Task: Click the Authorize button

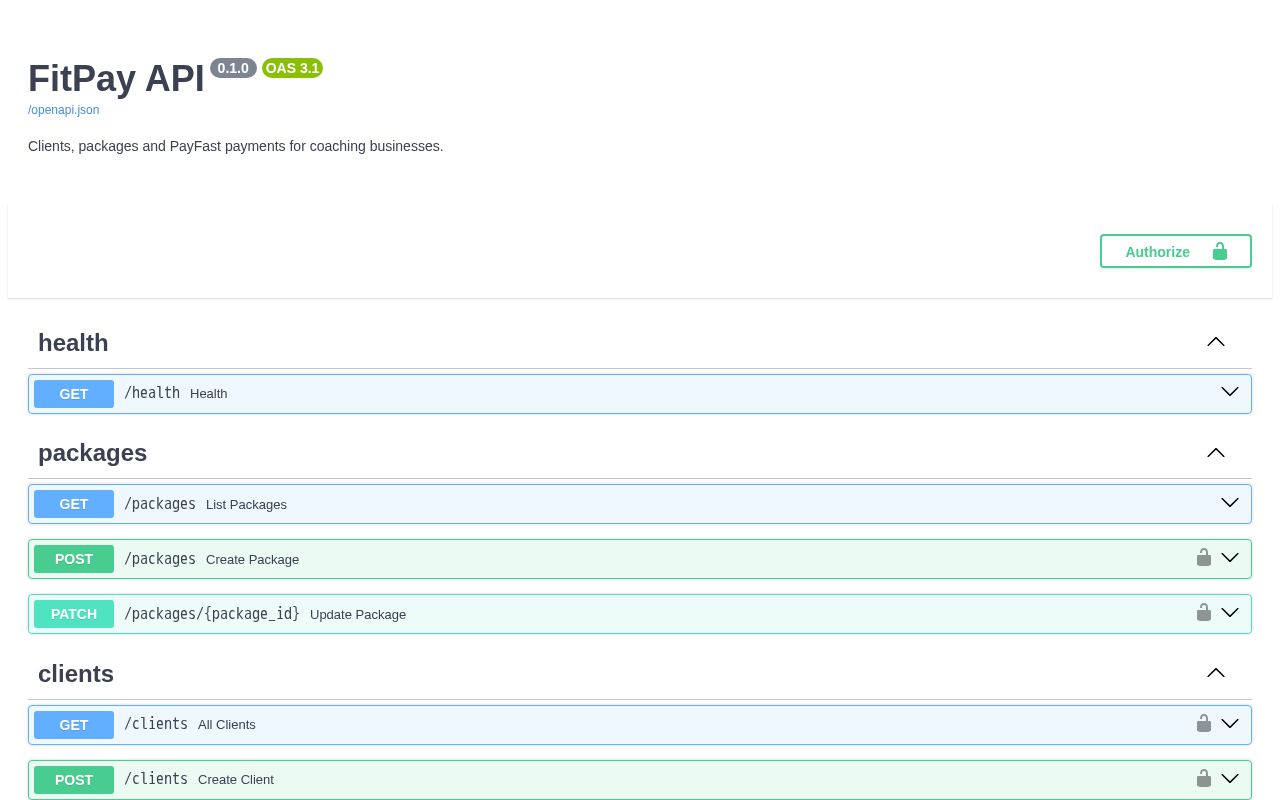Action: coord(1176,251)
